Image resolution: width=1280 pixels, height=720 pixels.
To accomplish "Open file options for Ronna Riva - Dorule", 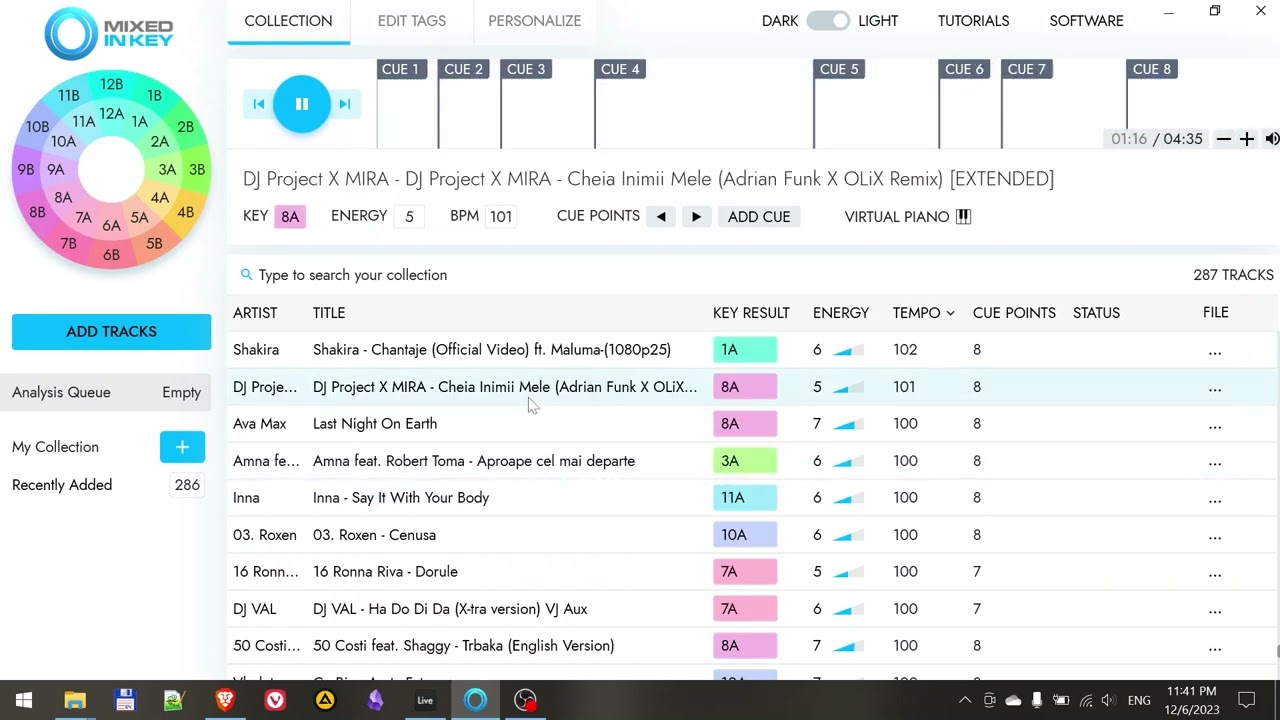I will tap(1215, 572).
